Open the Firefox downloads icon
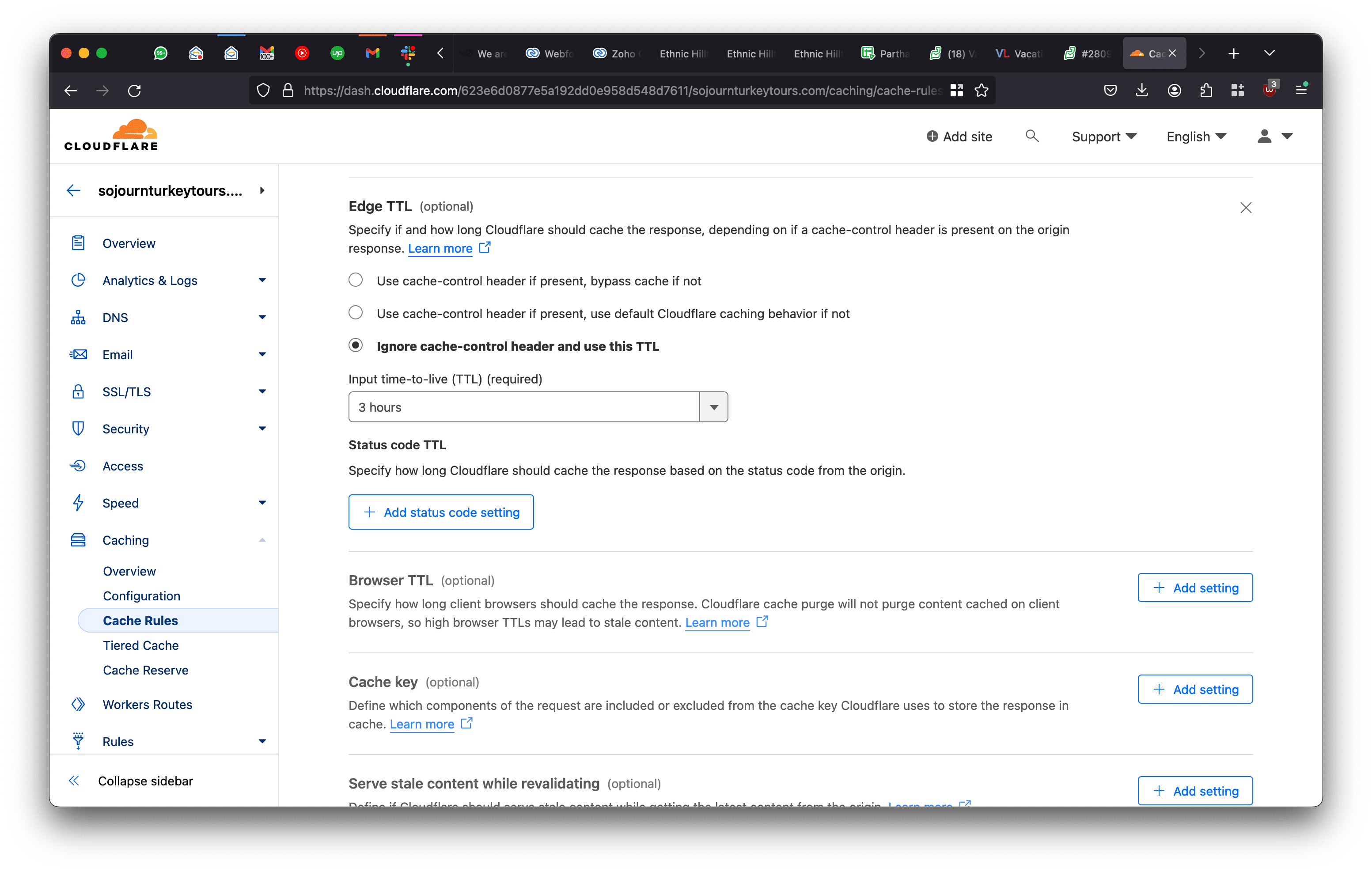1372x872 pixels. pyautogui.click(x=1142, y=90)
